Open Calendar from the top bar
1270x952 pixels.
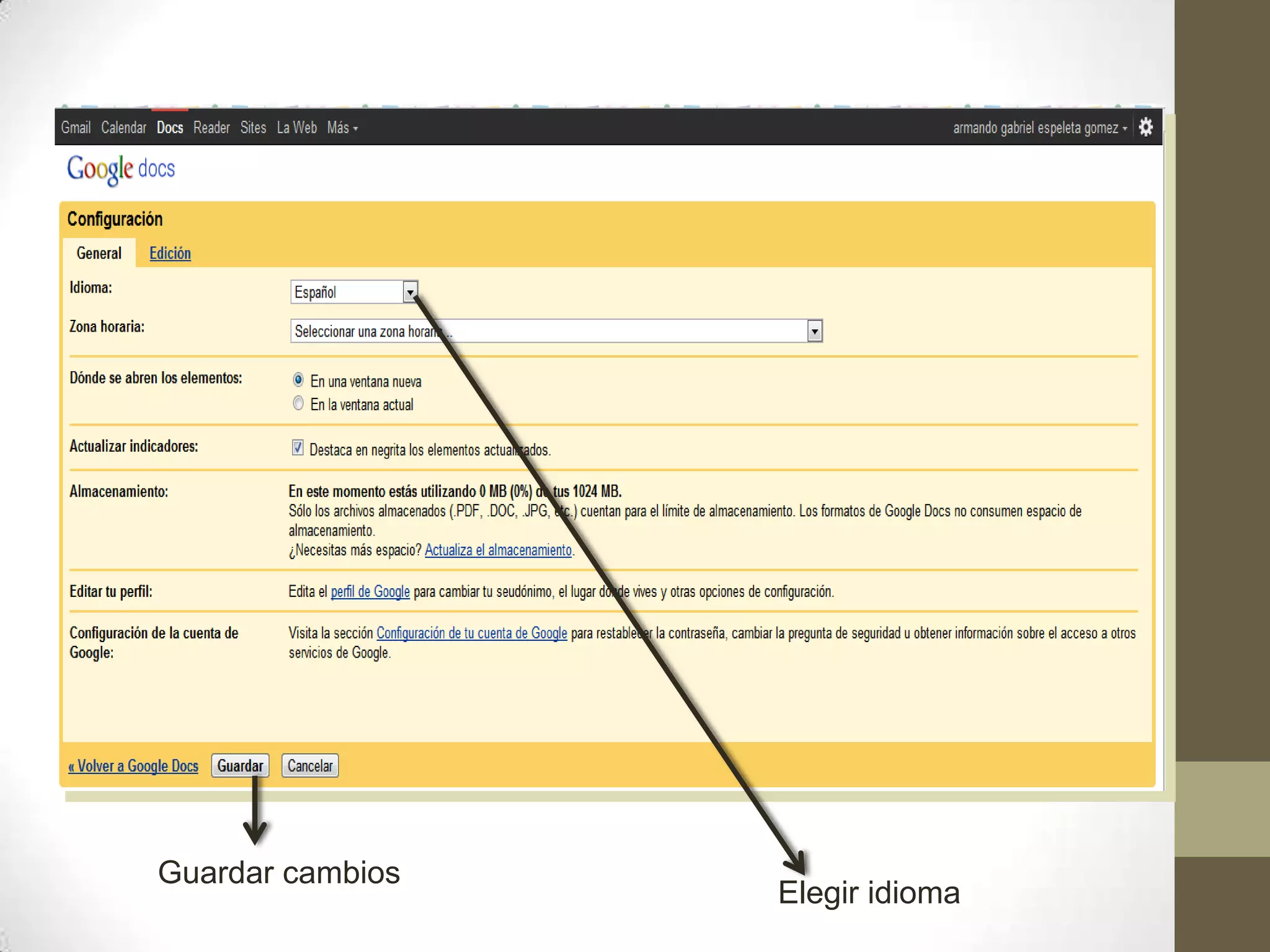pos(123,128)
